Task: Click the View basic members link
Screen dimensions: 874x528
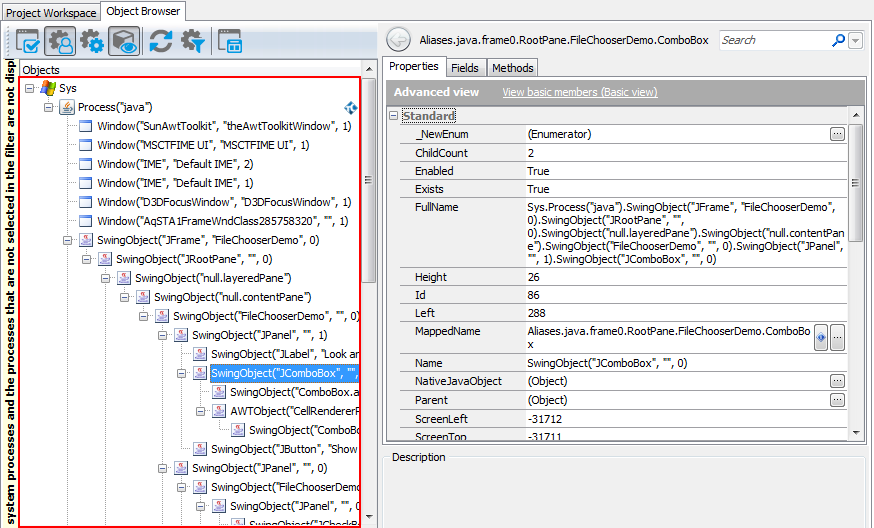Action: coord(579,92)
